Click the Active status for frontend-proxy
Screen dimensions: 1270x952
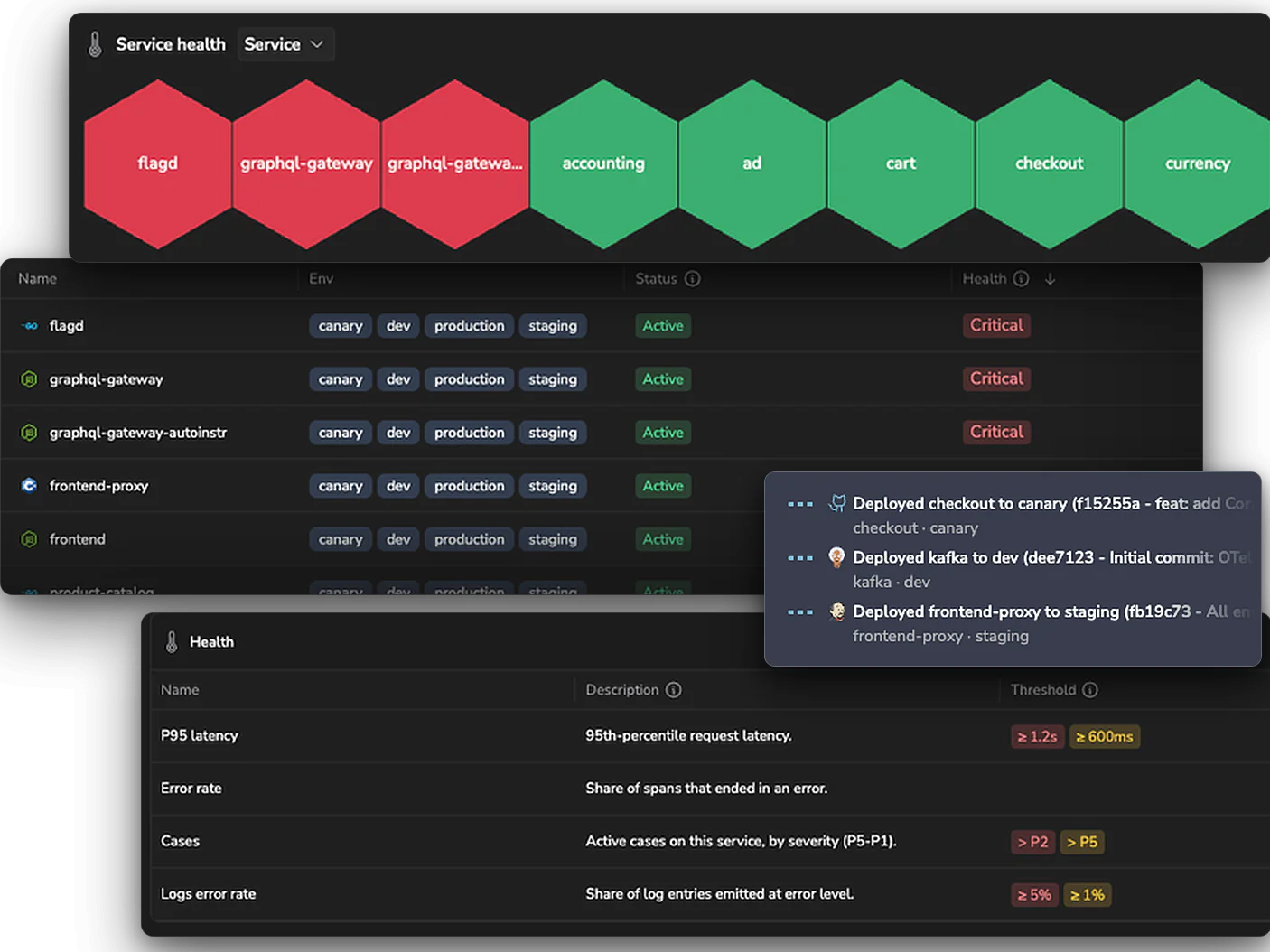[x=663, y=486]
